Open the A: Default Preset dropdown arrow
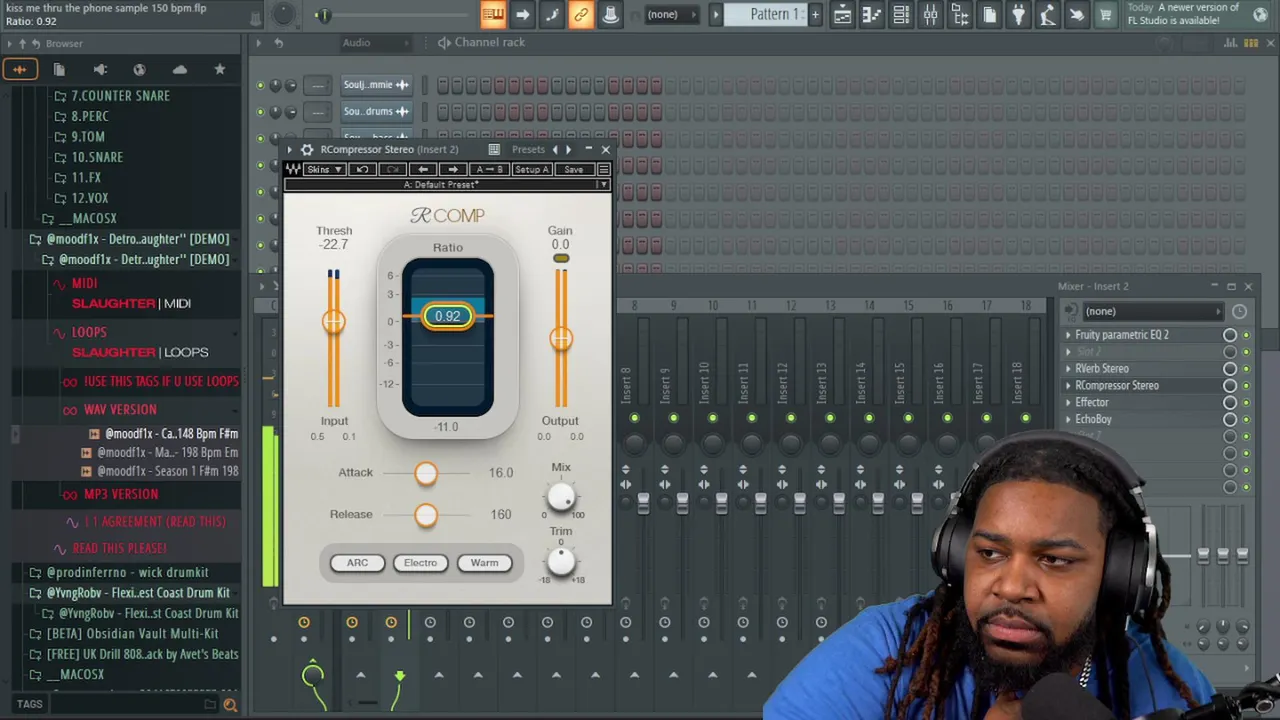The width and height of the screenshot is (1280, 720). click(603, 185)
